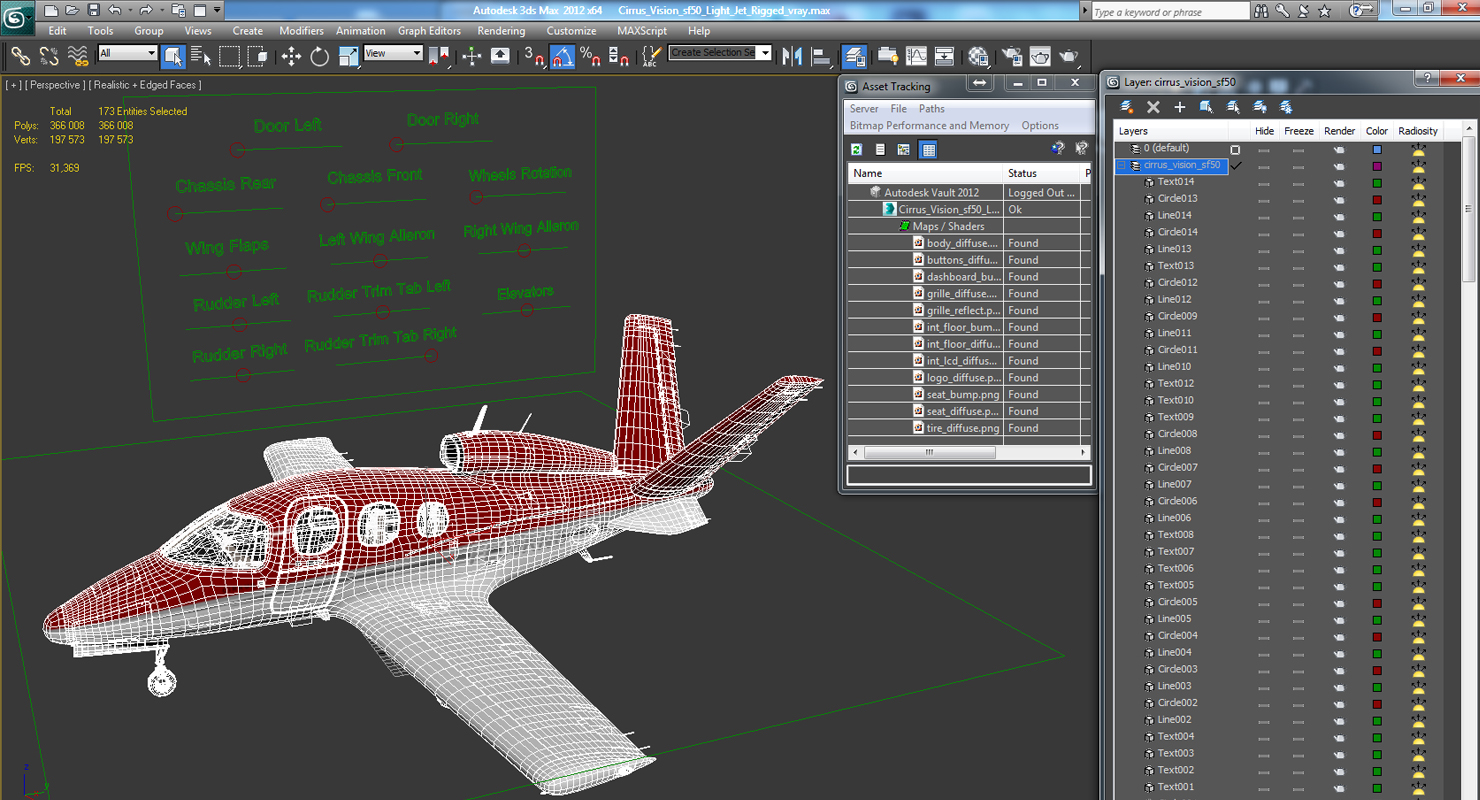Click the Realistic + Edged Faces viewport label
This screenshot has width=1480, height=800.
pos(145,85)
